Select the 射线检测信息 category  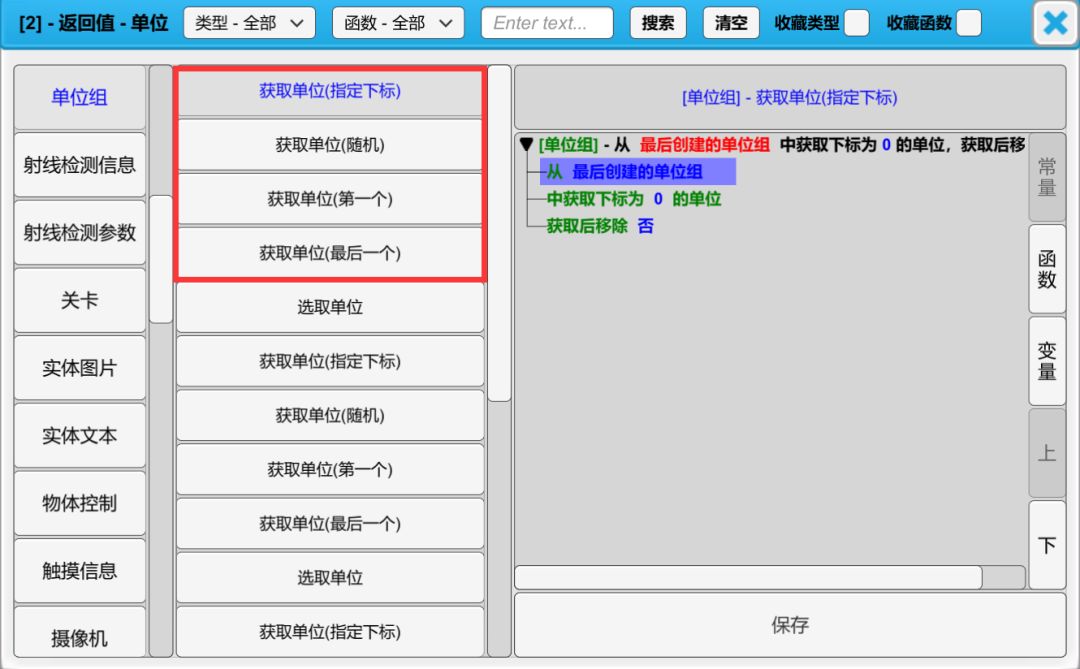(x=79, y=165)
